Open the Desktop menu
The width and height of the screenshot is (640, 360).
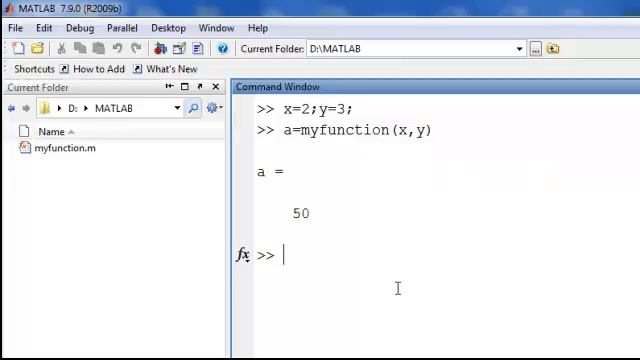168,28
